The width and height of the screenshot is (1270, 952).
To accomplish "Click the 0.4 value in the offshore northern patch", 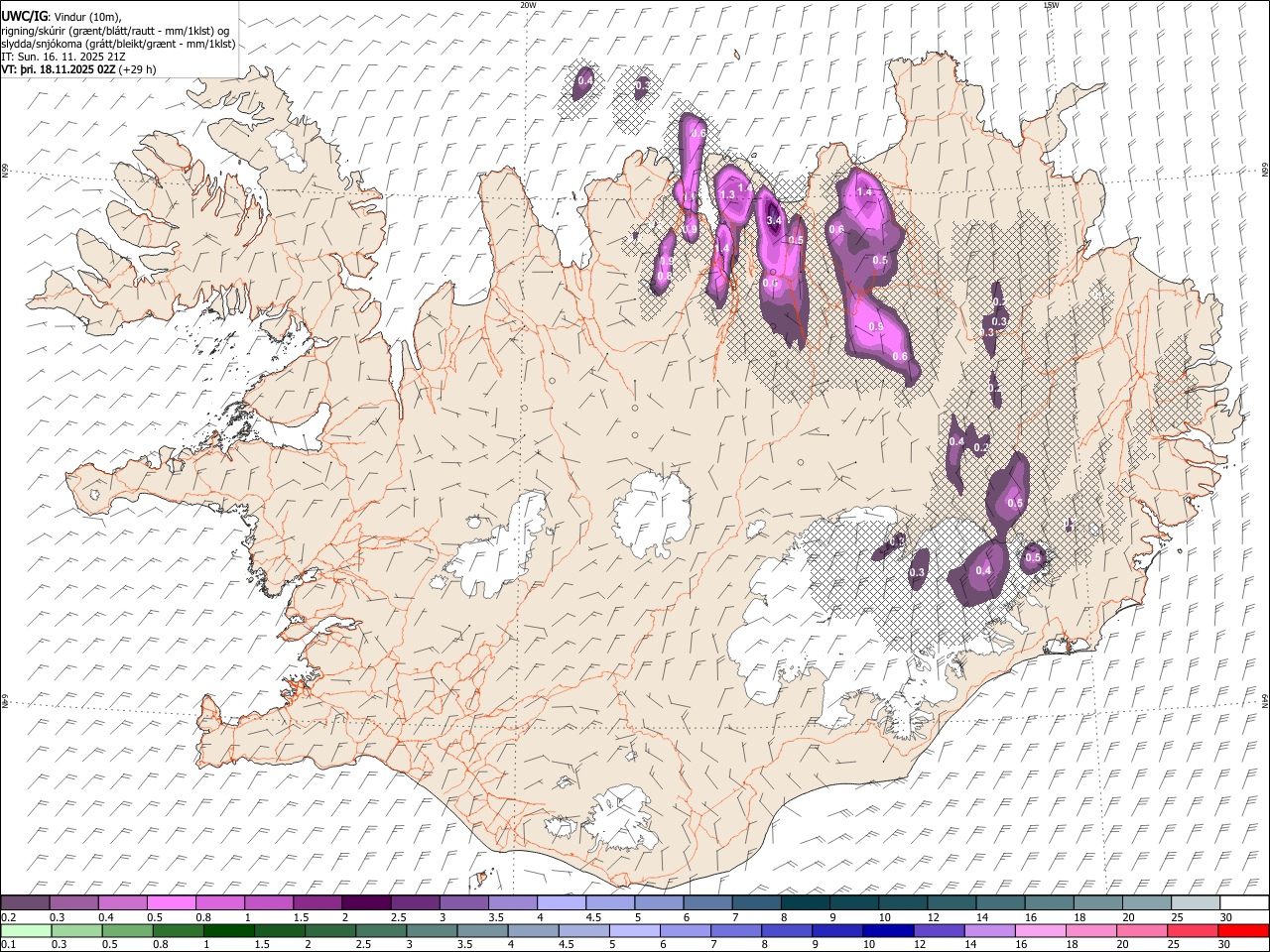I will coord(585,80).
